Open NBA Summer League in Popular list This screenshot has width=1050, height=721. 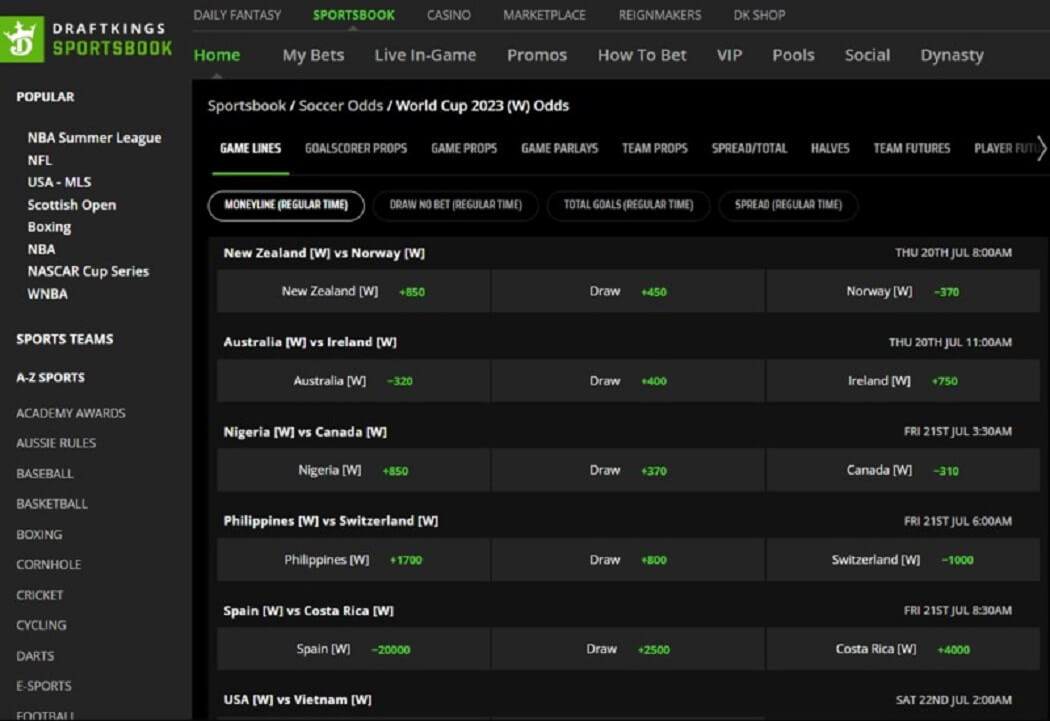coord(94,138)
